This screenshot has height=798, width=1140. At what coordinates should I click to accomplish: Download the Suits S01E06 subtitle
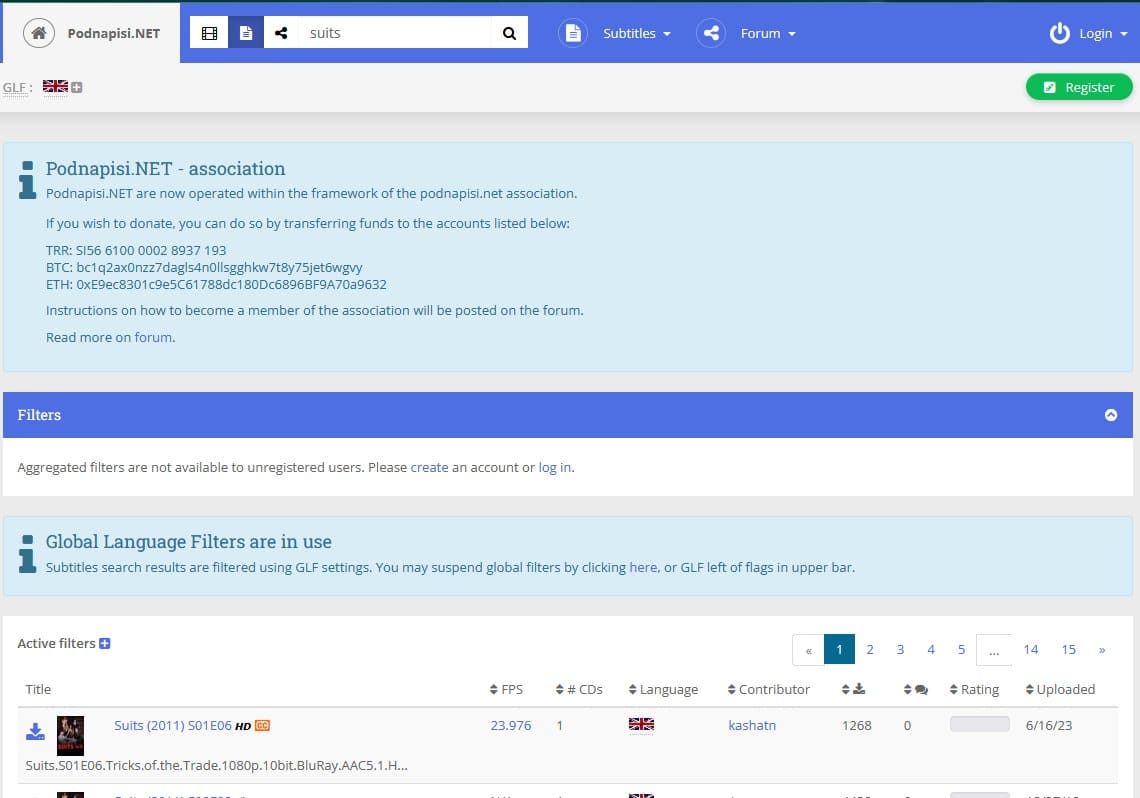pos(35,731)
